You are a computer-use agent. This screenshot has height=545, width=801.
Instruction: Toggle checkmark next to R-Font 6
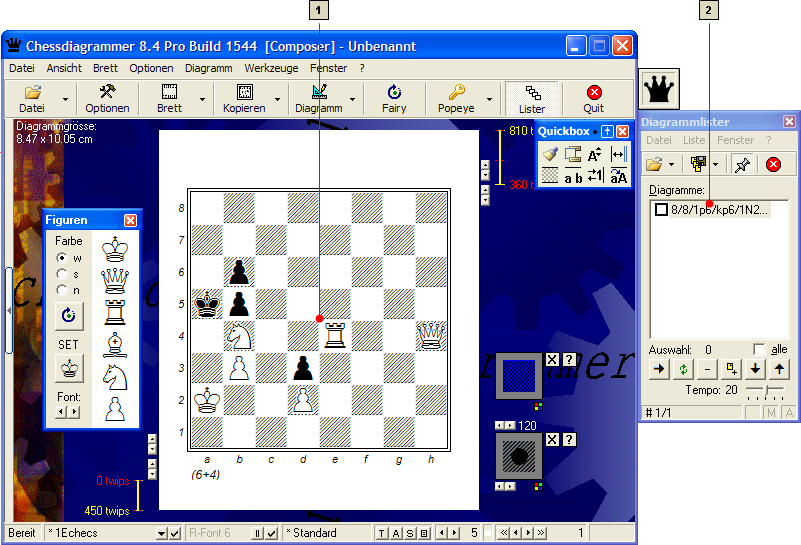[272, 533]
